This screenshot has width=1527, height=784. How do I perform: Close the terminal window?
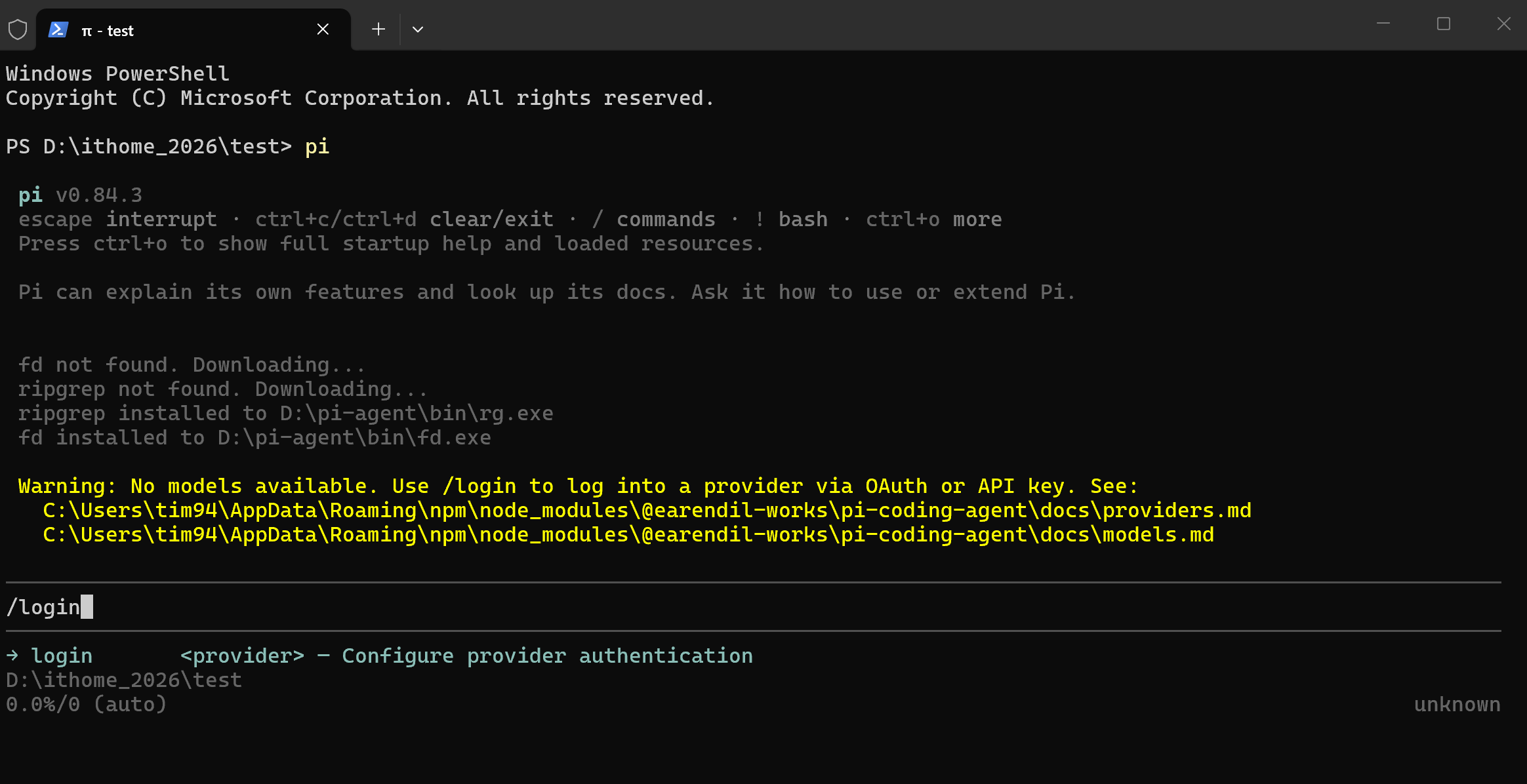1504,24
